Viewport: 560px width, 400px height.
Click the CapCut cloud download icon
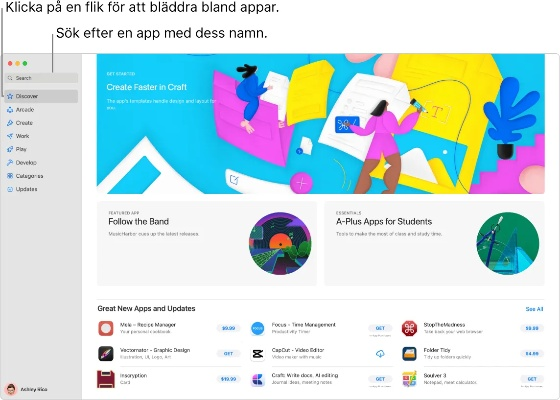tap(380, 354)
